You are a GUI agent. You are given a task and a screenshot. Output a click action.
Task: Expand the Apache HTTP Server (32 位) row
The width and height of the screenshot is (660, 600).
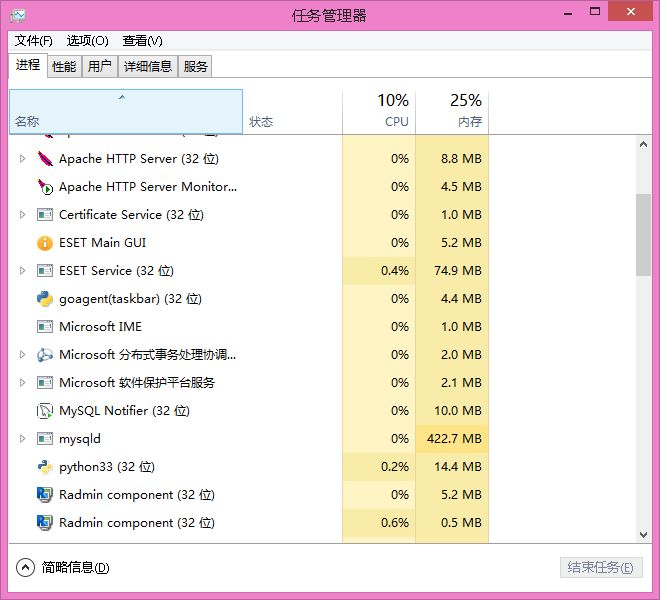22,159
